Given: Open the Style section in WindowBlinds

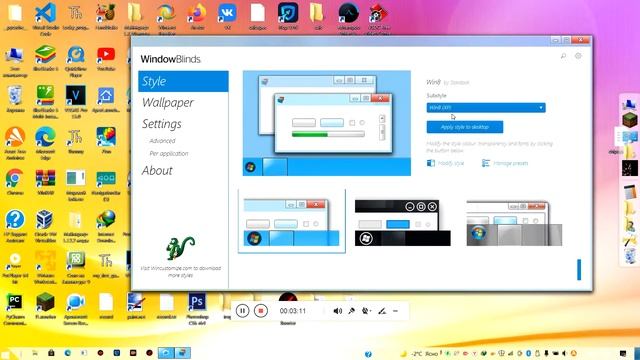Looking at the screenshot, I should (183, 81).
